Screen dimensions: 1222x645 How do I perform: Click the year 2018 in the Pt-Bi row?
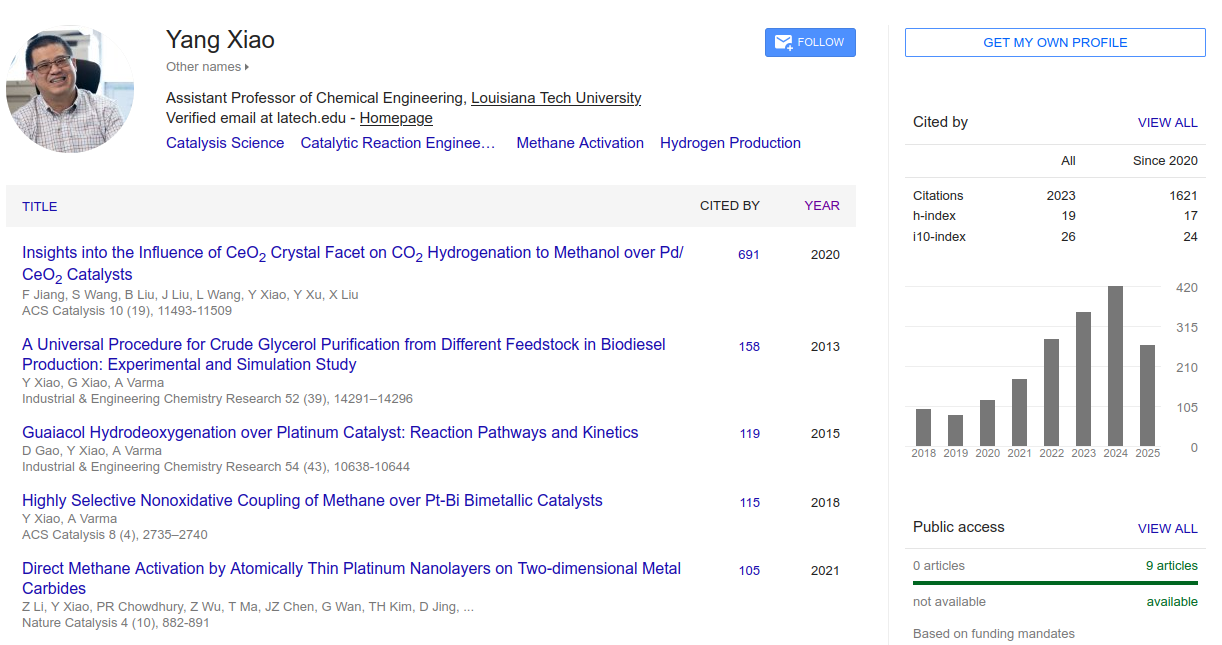825,503
